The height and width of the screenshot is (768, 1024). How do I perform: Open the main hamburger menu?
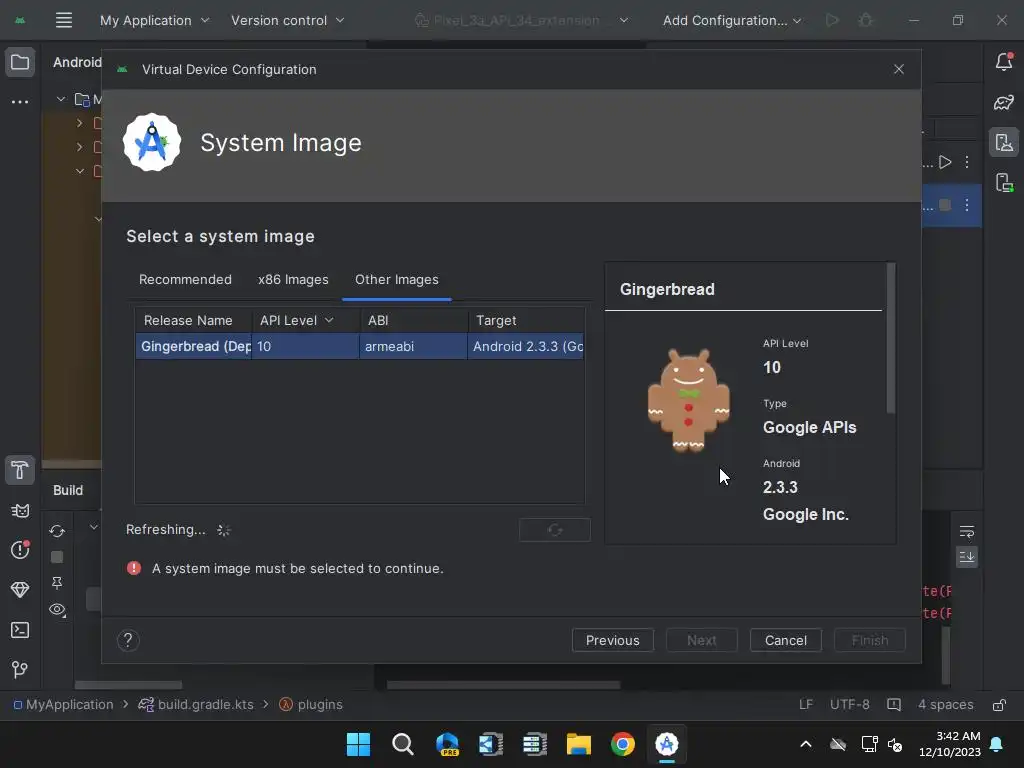tap(63, 20)
